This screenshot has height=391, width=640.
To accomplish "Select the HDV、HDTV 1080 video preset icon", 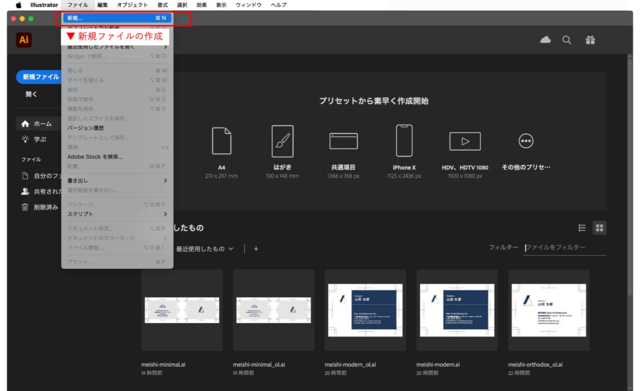I will (x=465, y=141).
